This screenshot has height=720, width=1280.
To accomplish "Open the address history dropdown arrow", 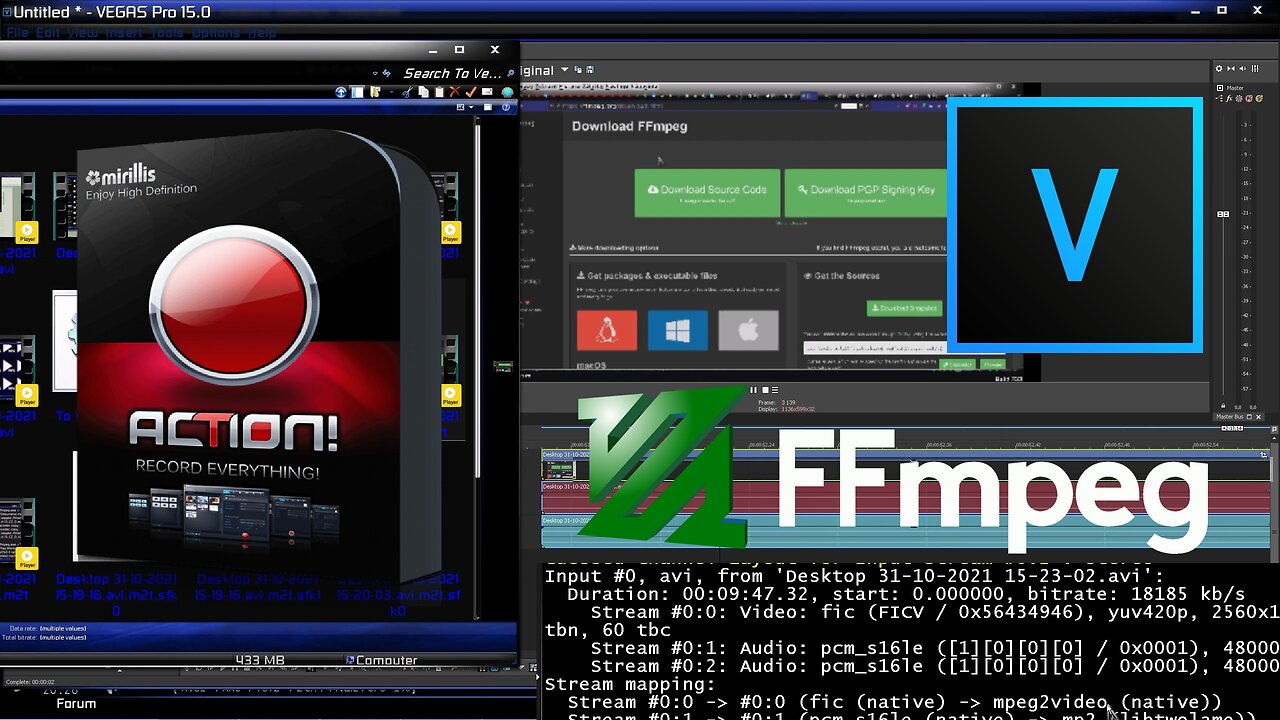I will tap(375, 73).
